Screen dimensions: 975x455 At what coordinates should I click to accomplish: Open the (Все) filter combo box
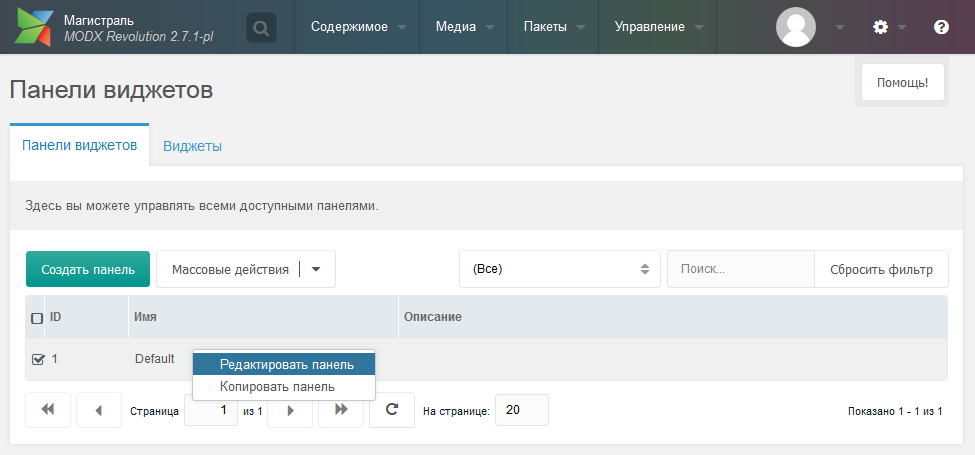(559, 269)
